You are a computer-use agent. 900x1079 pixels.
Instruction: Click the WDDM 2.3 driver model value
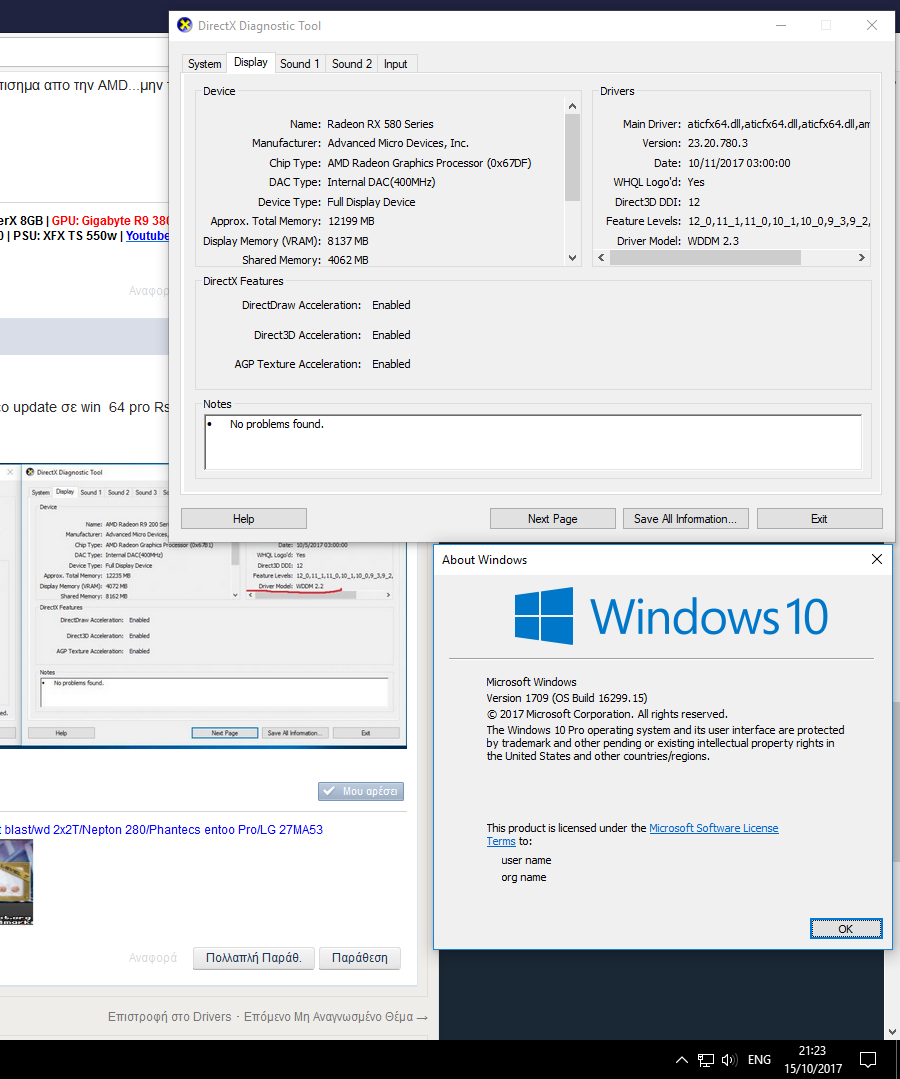point(713,241)
